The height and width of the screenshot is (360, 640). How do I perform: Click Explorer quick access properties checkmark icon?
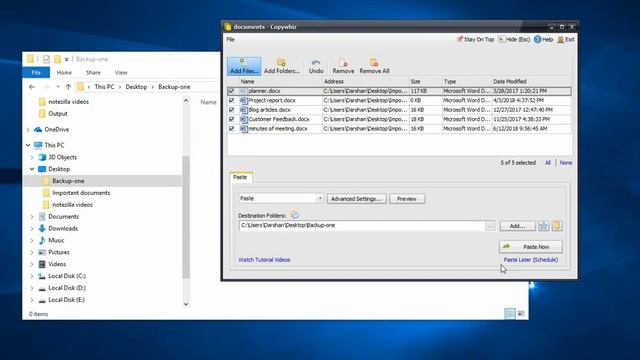[46, 59]
